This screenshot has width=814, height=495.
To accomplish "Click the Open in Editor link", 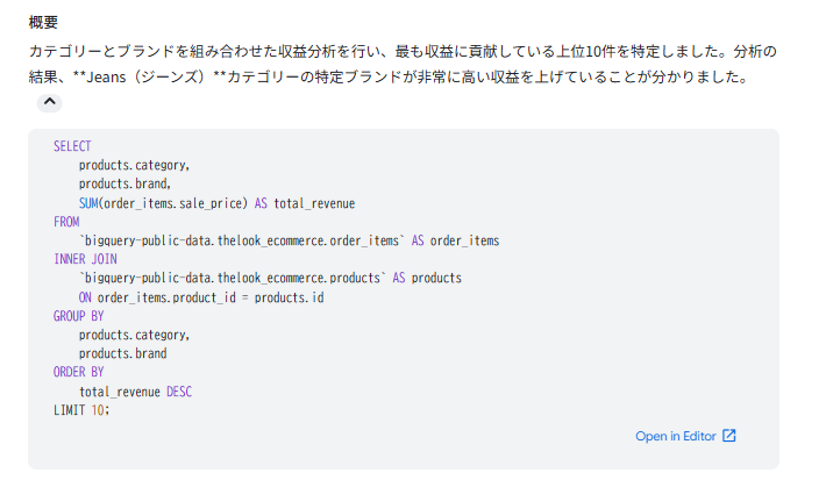I will coord(675,436).
